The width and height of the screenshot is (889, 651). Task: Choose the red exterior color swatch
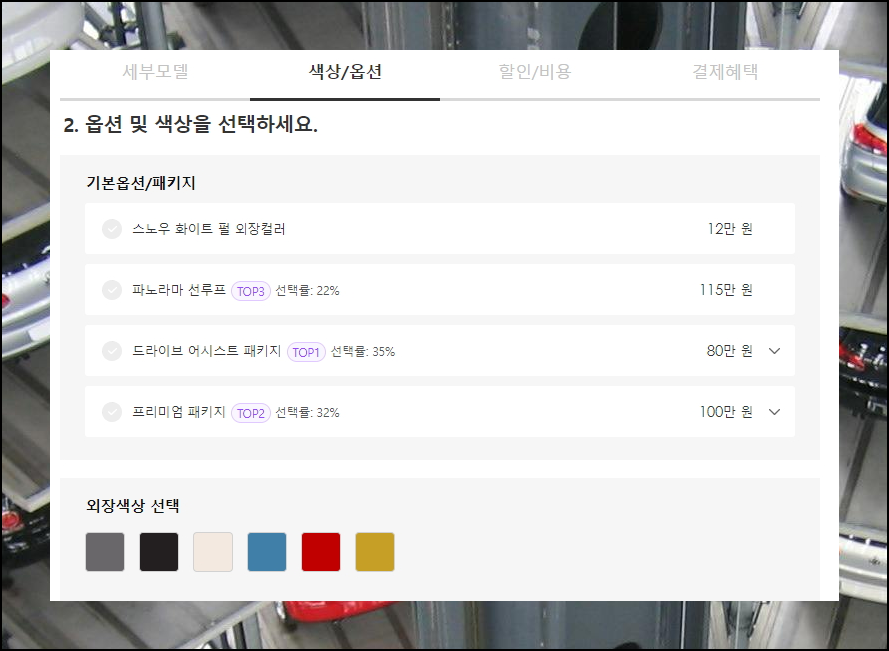pyautogui.click(x=321, y=552)
